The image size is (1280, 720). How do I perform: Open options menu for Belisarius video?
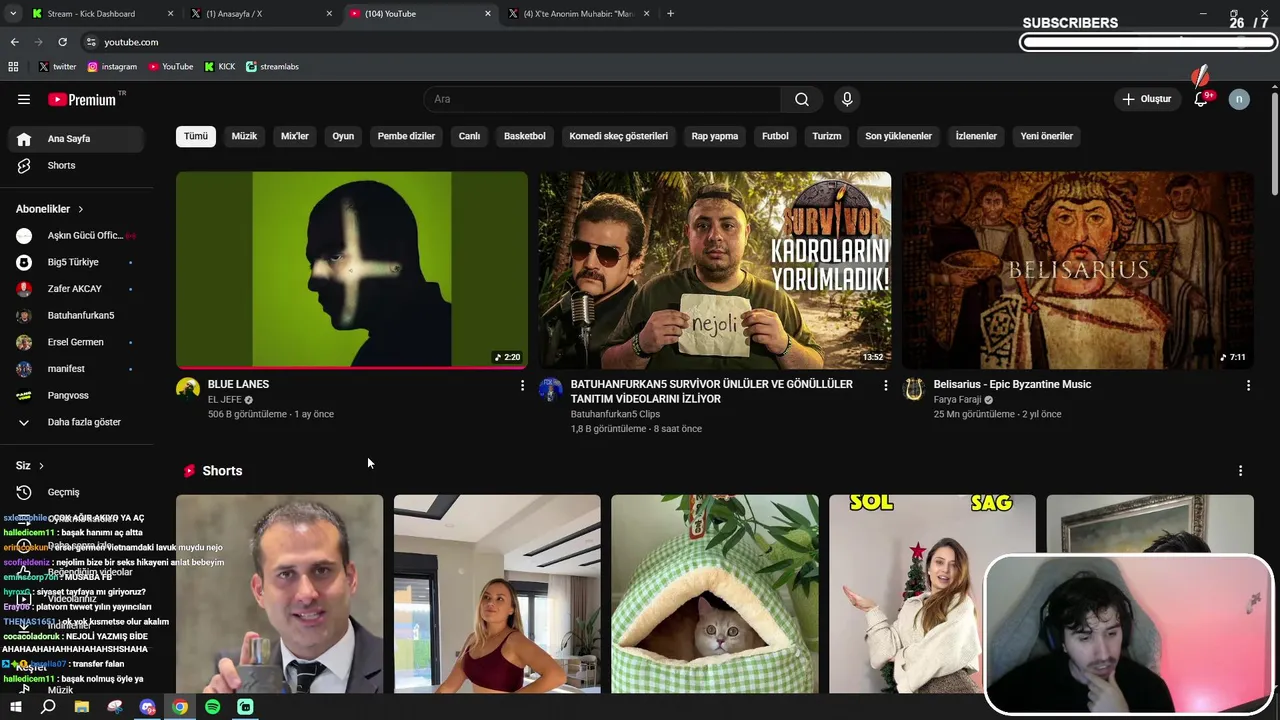pos(1248,385)
